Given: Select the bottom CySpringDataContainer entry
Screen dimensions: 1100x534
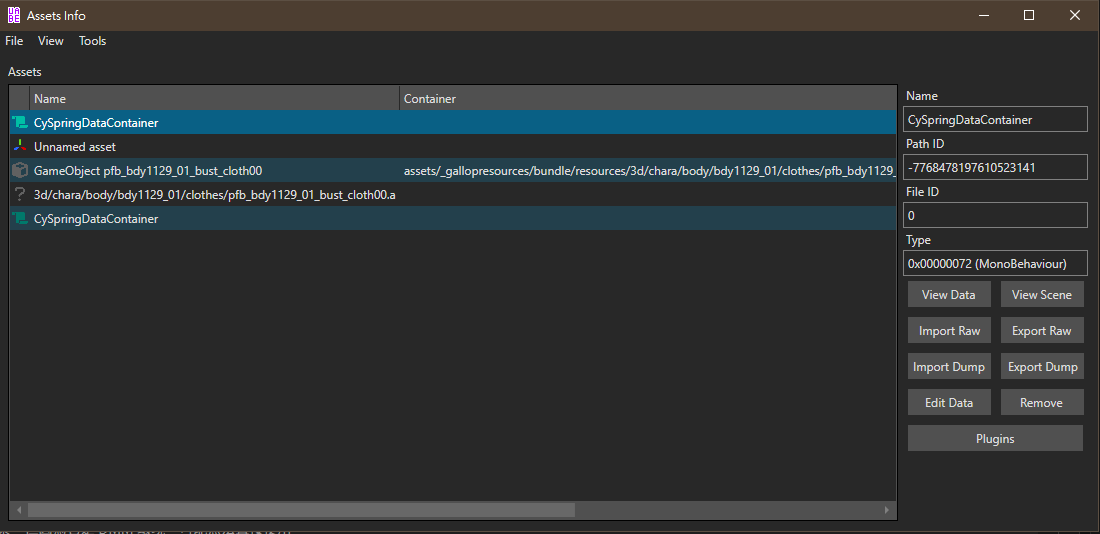Looking at the screenshot, I should point(453,218).
